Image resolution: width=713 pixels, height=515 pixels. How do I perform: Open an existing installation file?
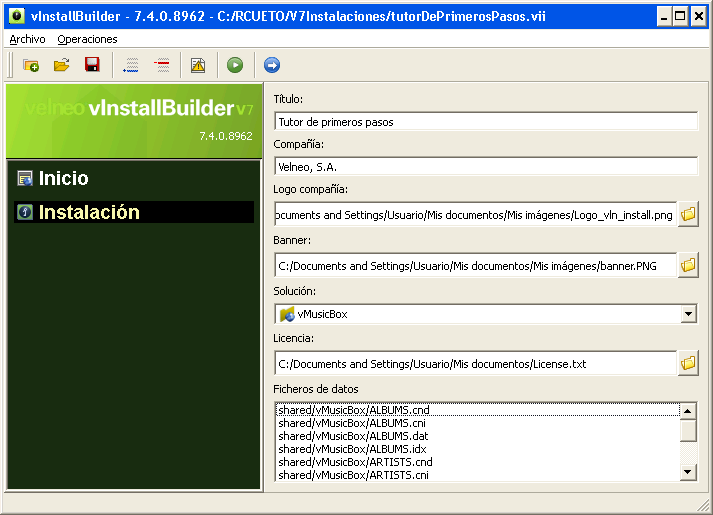click(61, 65)
